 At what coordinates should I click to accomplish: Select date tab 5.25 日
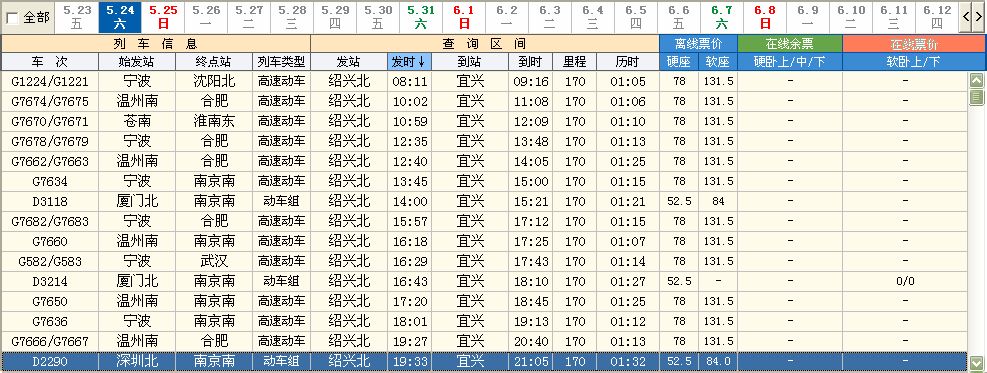[163, 17]
